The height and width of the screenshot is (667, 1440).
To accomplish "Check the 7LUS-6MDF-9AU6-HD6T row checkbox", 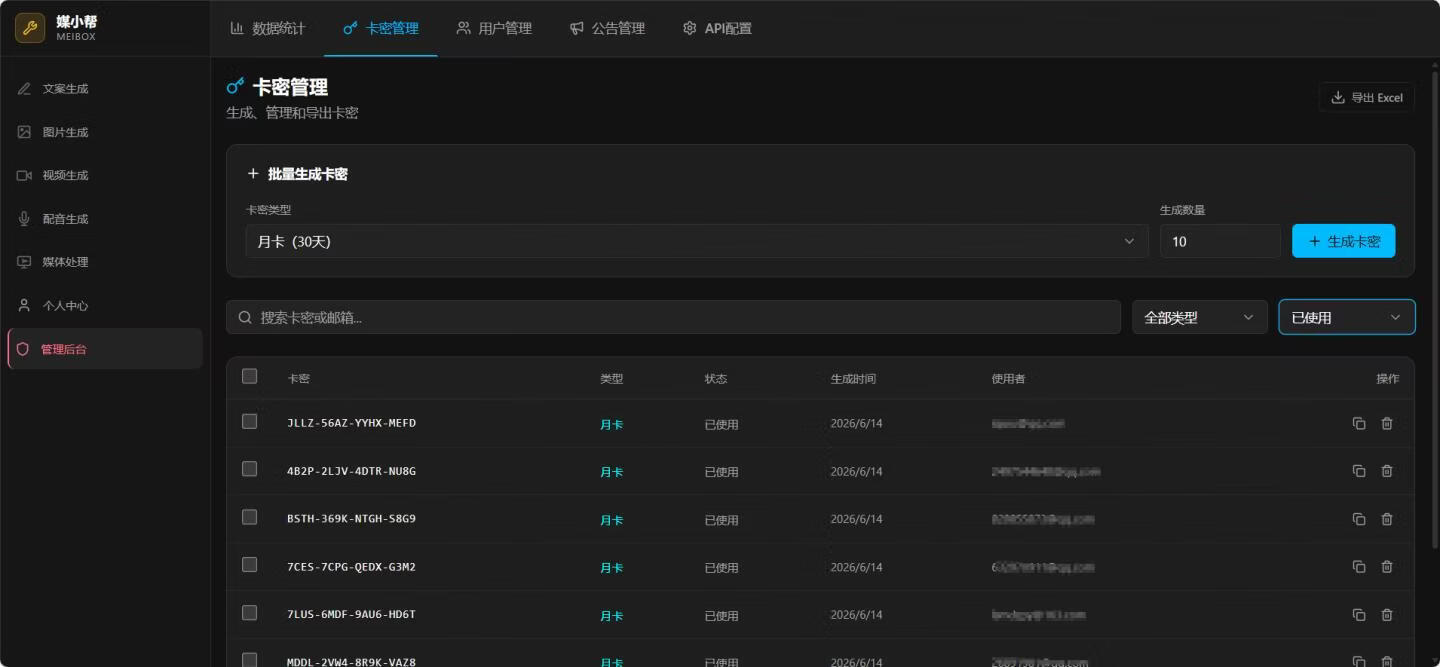I will [x=250, y=613].
